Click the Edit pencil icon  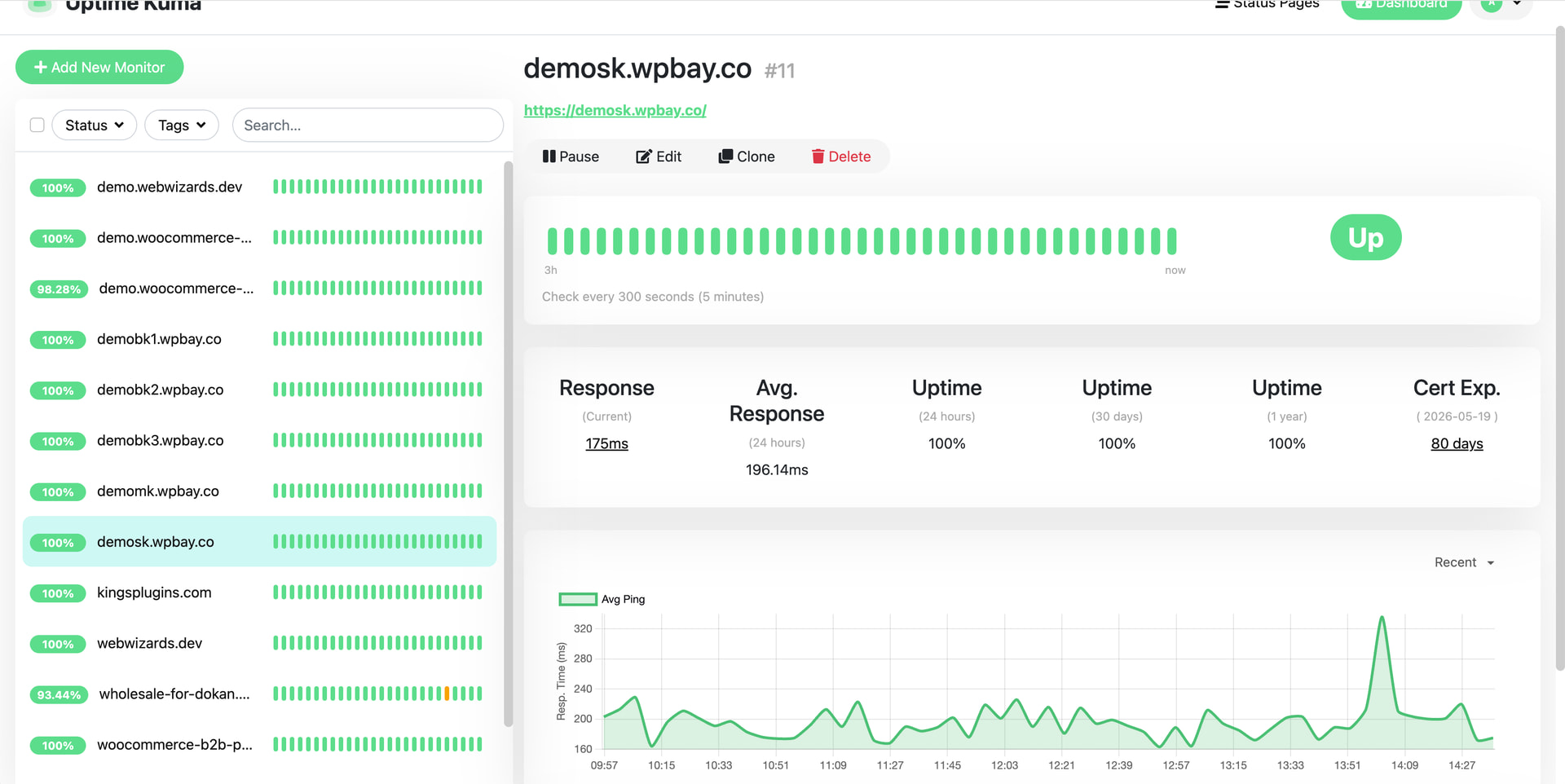point(643,156)
